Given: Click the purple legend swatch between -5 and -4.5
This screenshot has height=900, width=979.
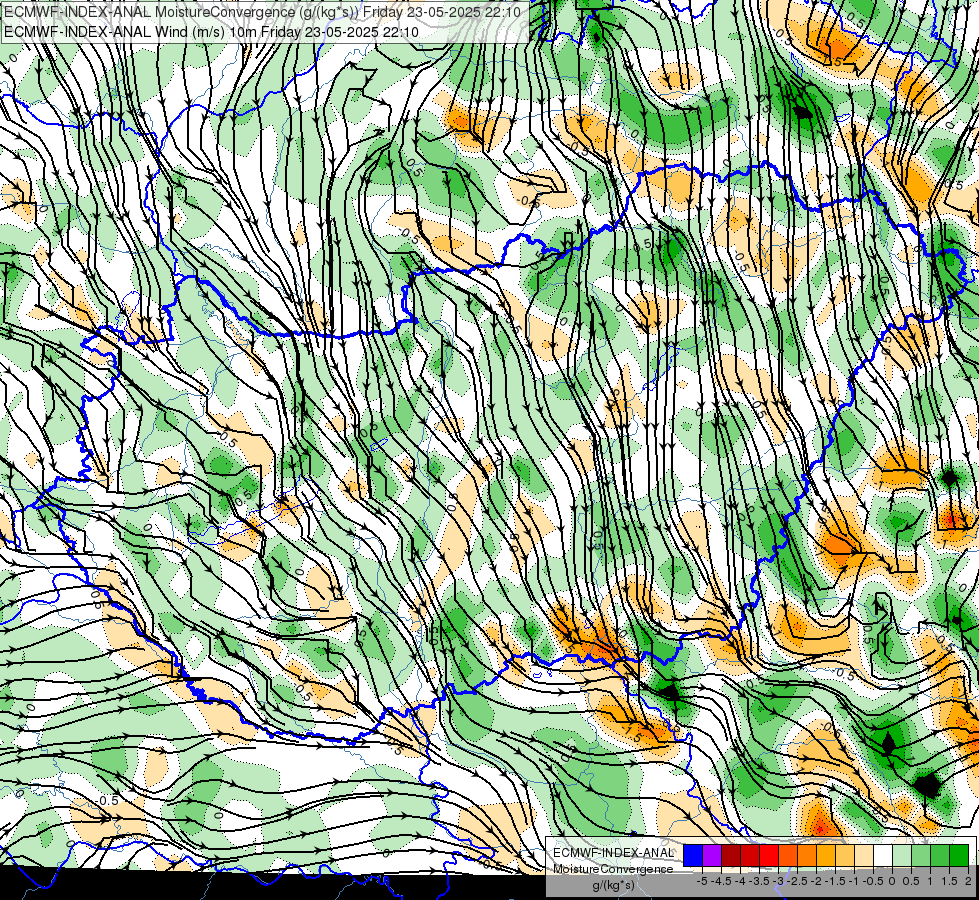Looking at the screenshot, I should 712,856.
